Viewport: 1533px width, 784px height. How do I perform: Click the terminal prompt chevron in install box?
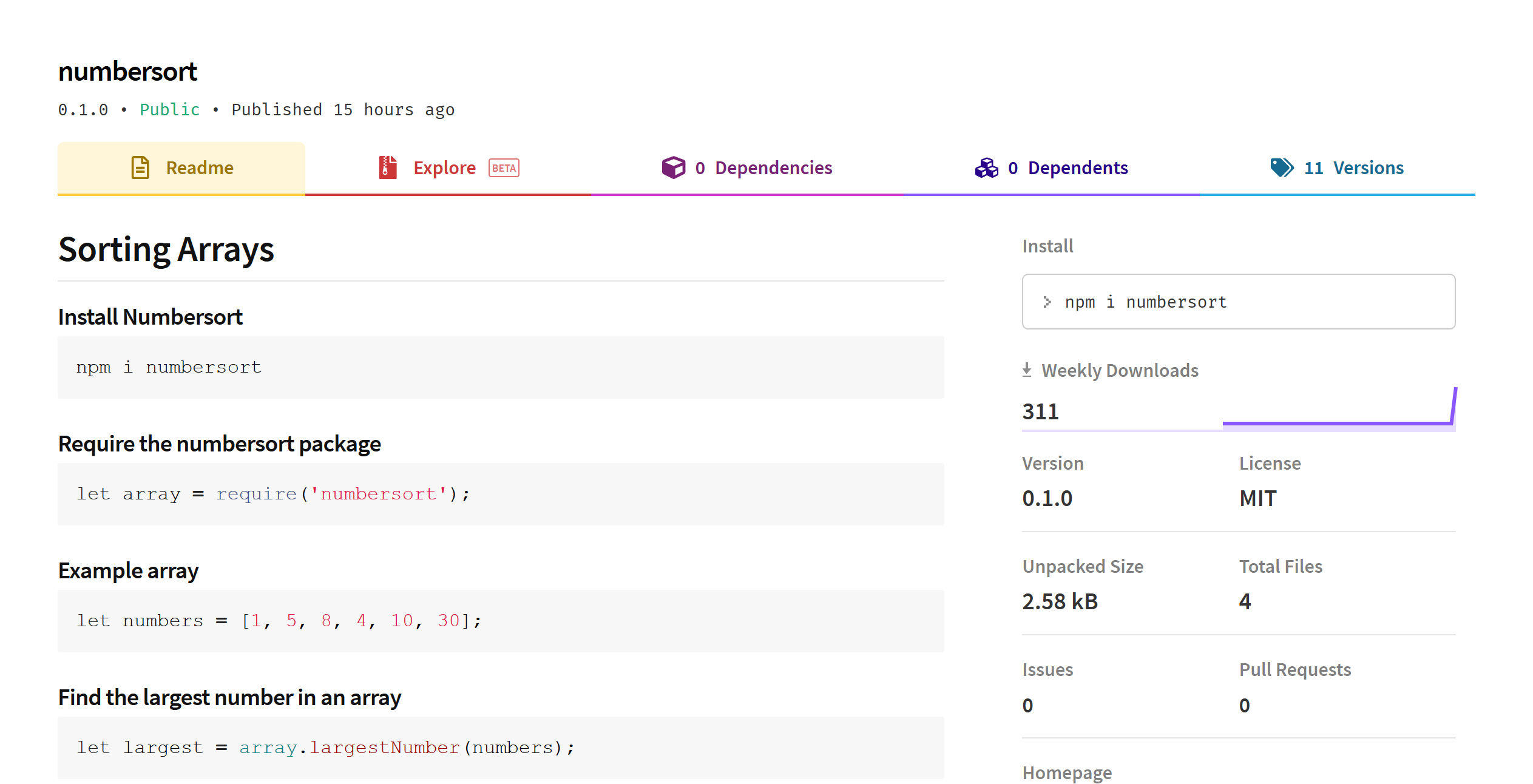pyautogui.click(x=1048, y=302)
